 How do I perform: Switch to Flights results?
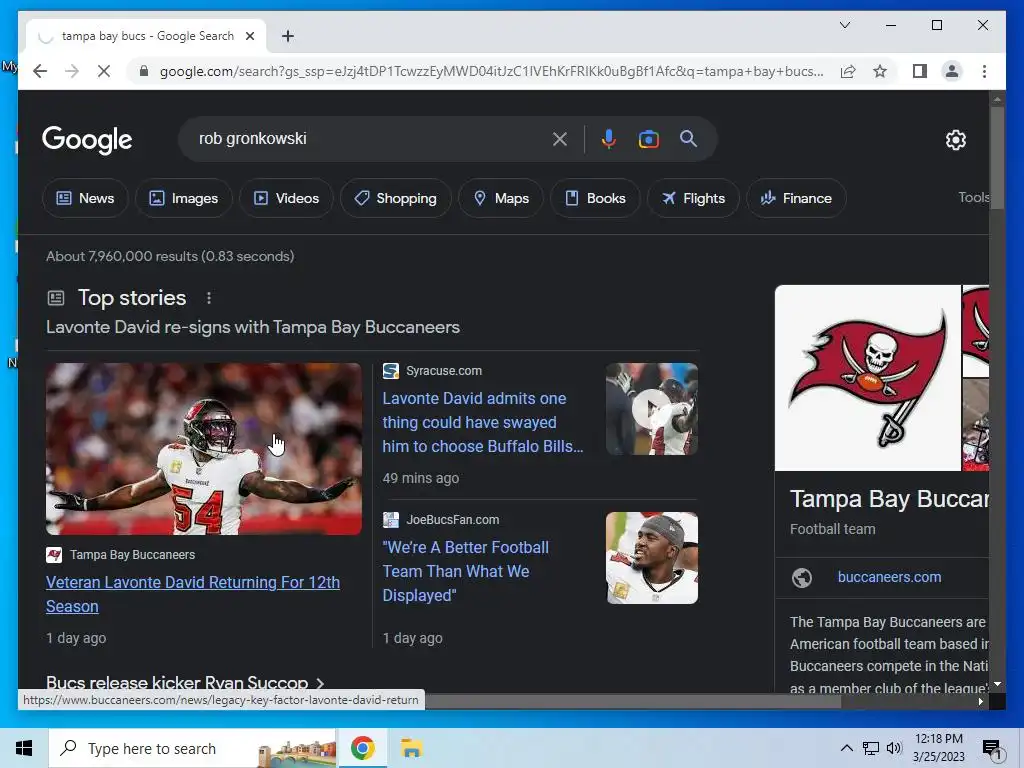693,198
